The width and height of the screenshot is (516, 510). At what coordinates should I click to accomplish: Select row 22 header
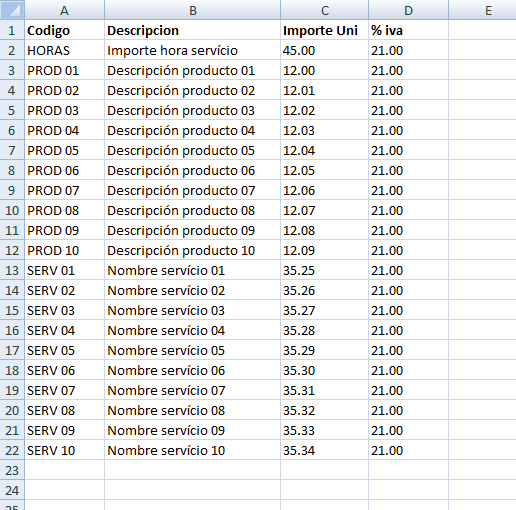pos(12,450)
